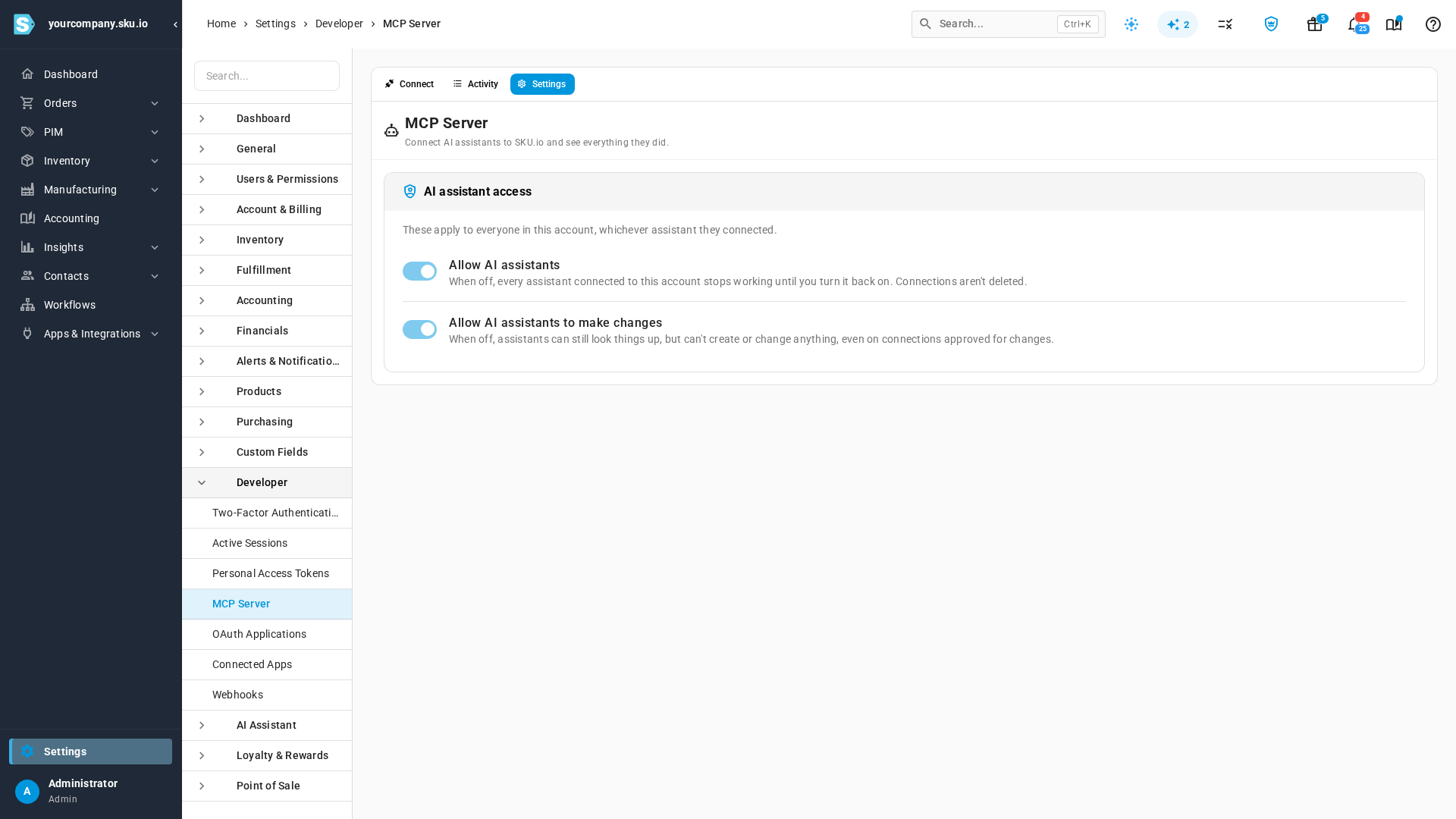Collapse the Developer settings group
1456x819 pixels.
267,483
